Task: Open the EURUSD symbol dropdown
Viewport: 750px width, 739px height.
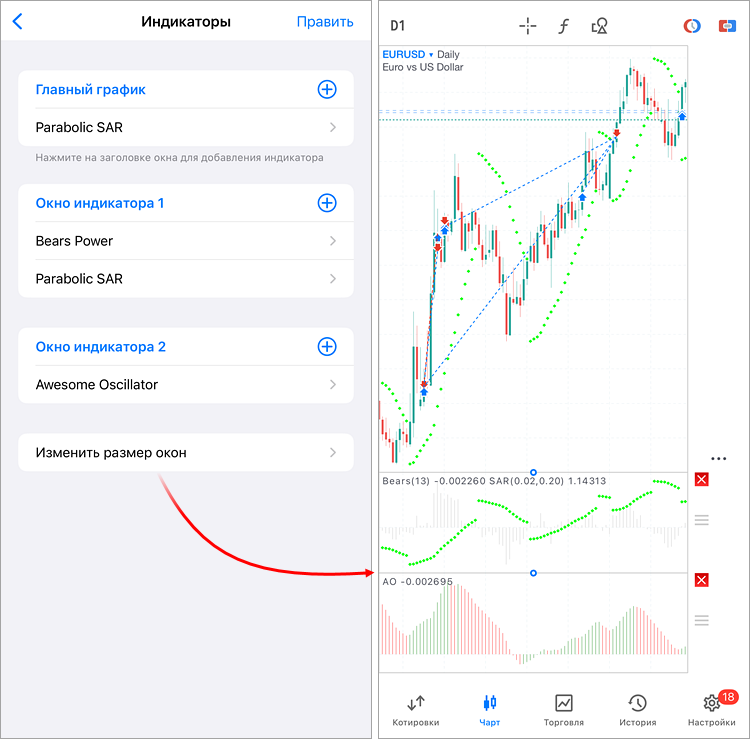Action: pyautogui.click(x=408, y=55)
